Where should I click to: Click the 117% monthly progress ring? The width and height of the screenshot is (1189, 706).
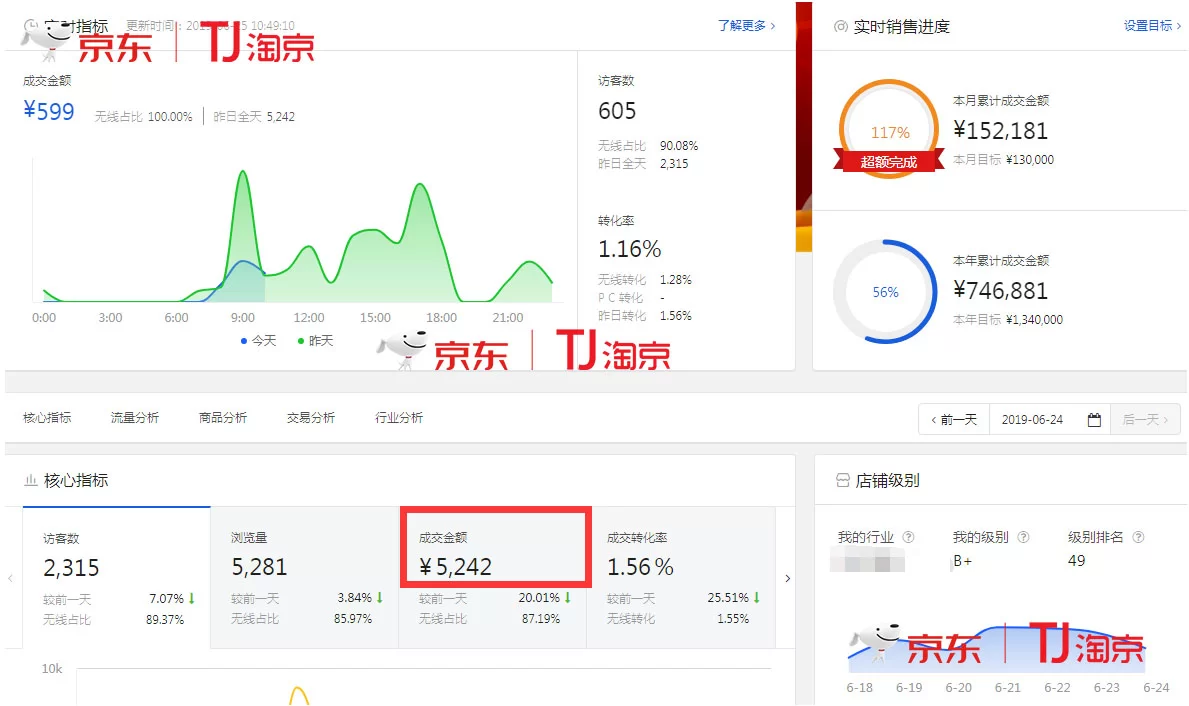(889, 131)
